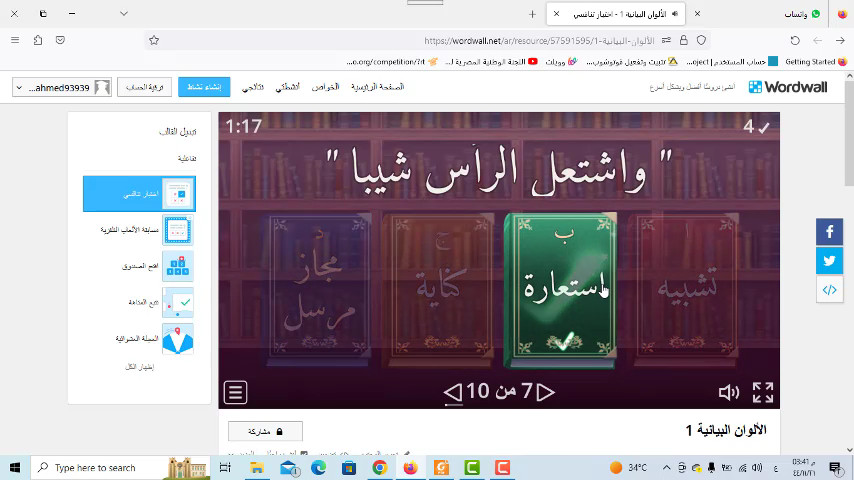Open the competition bookmark

tap(391, 62)
